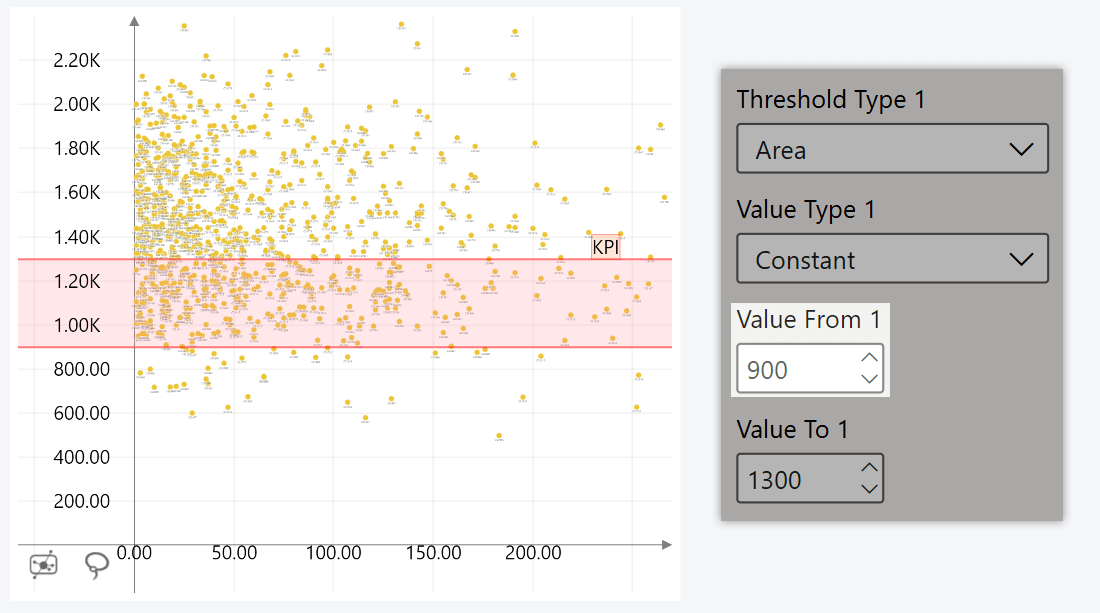
Task: Click the chevron on the Area dropdown
Action: pyautogui.click(x=1022, y=148)
